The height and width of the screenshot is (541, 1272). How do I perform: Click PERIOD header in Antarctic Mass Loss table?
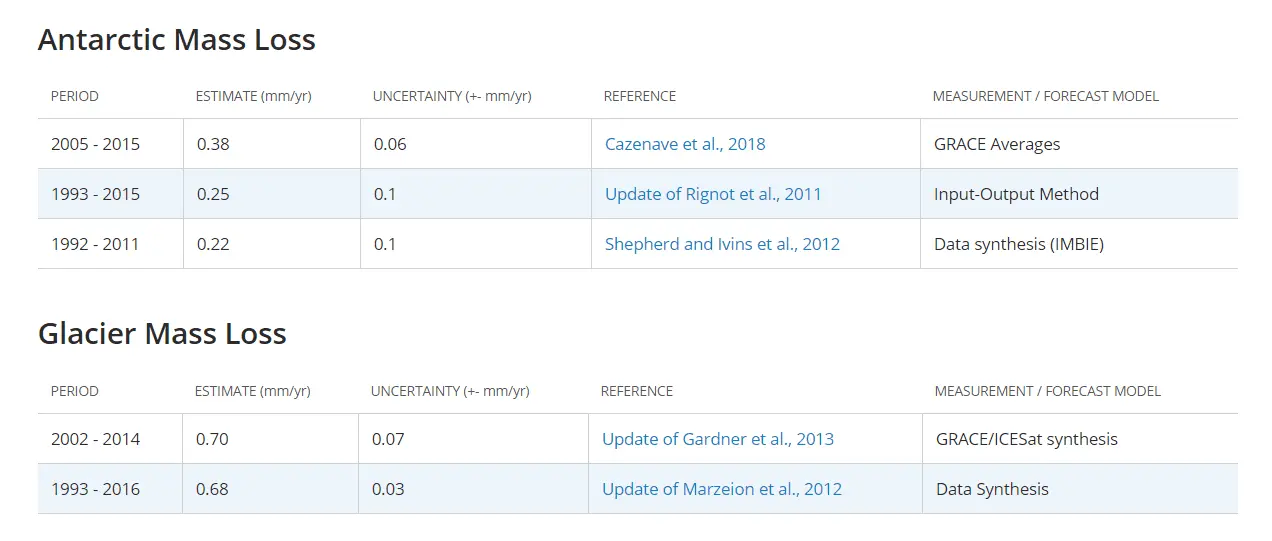tap(75, 97)
